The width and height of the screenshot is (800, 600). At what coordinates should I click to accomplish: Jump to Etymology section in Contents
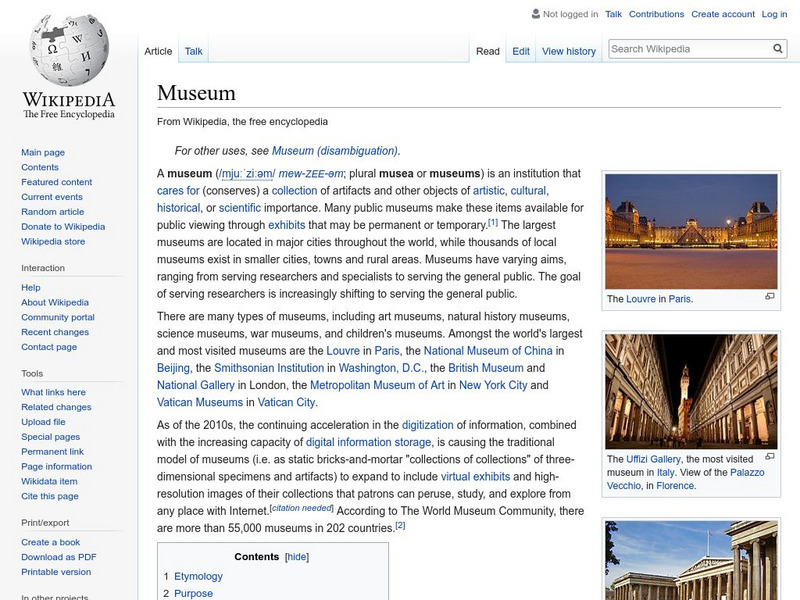coord(198,576)
